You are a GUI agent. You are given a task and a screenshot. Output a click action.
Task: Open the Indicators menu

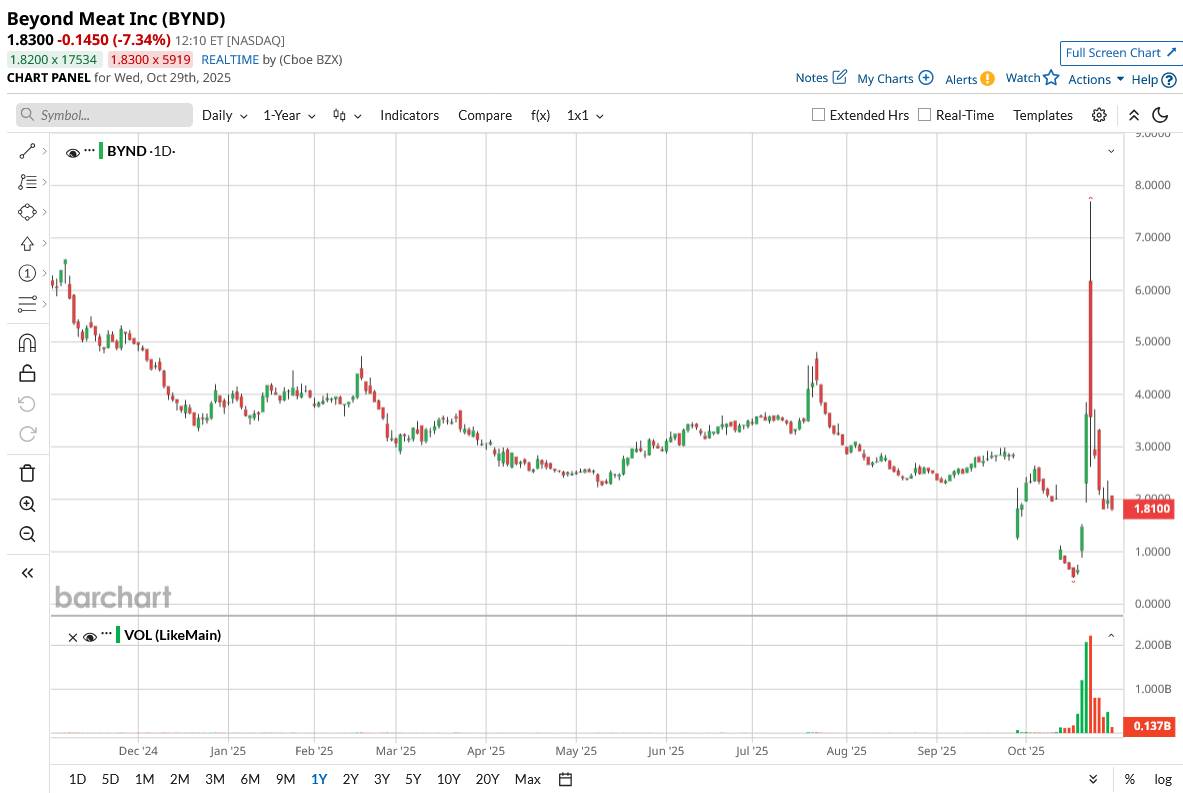tap(410, 115)
